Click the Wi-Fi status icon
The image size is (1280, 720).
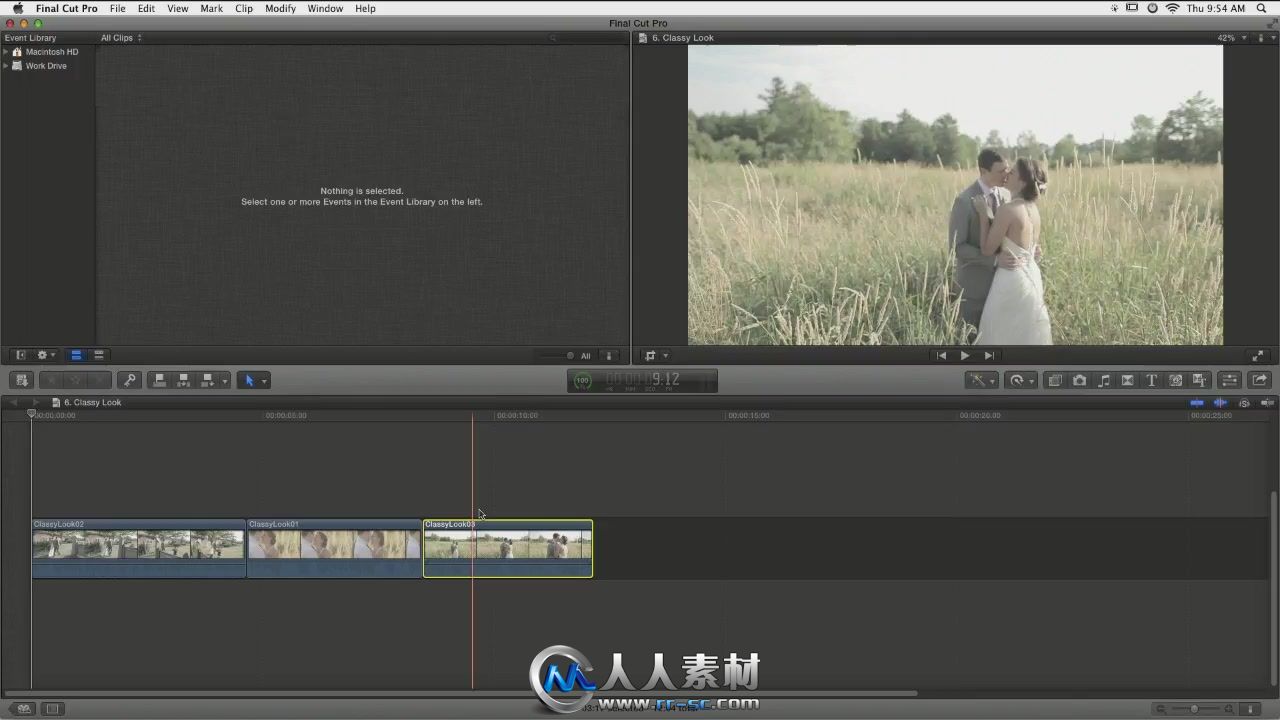click(x=1172, y=8)
